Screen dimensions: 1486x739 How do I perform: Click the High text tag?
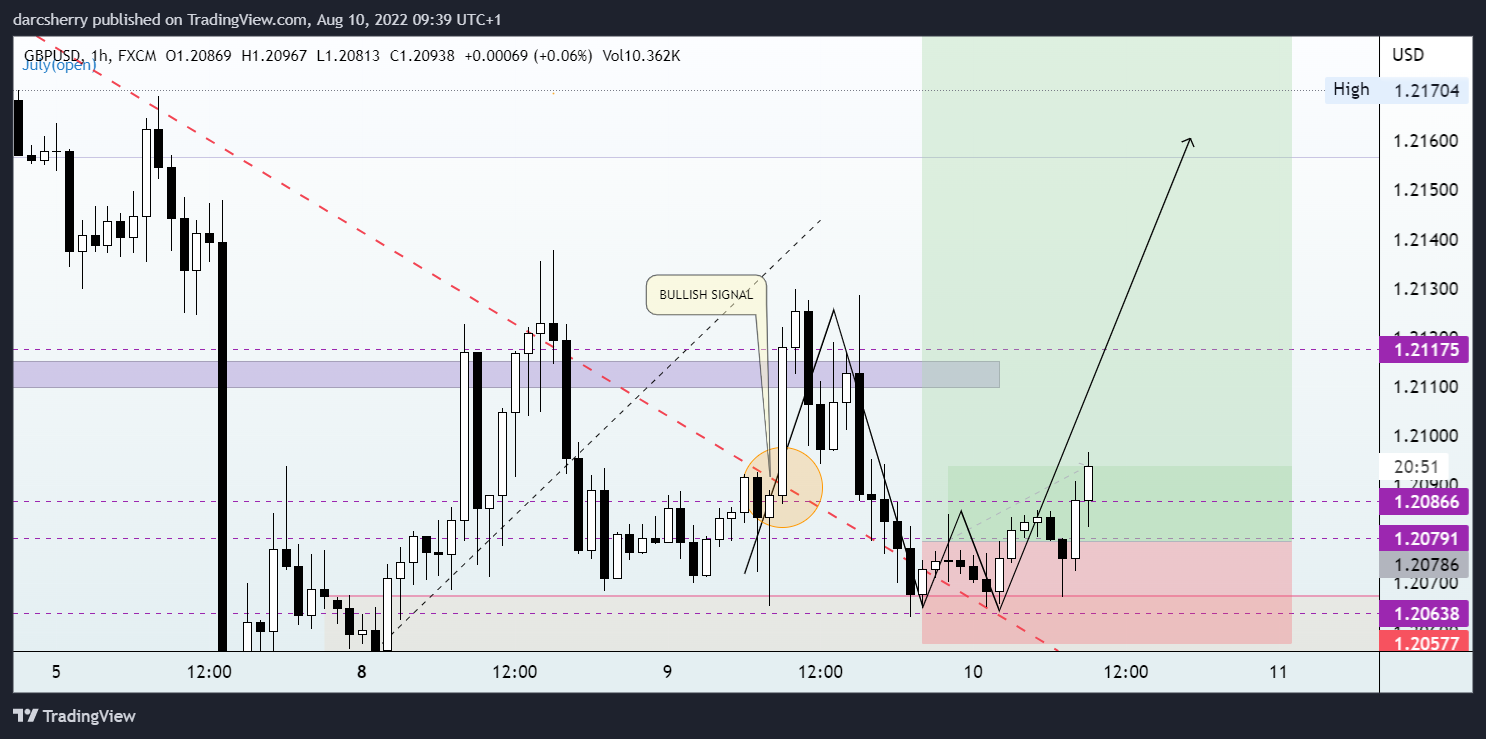click(1351, 90)
